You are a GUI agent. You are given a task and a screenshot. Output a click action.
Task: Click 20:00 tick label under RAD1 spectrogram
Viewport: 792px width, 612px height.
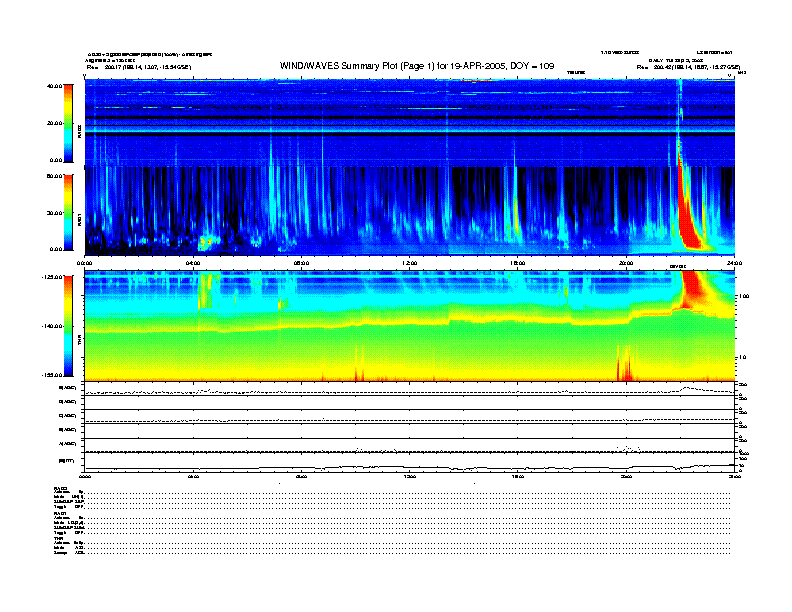point(626,263)
